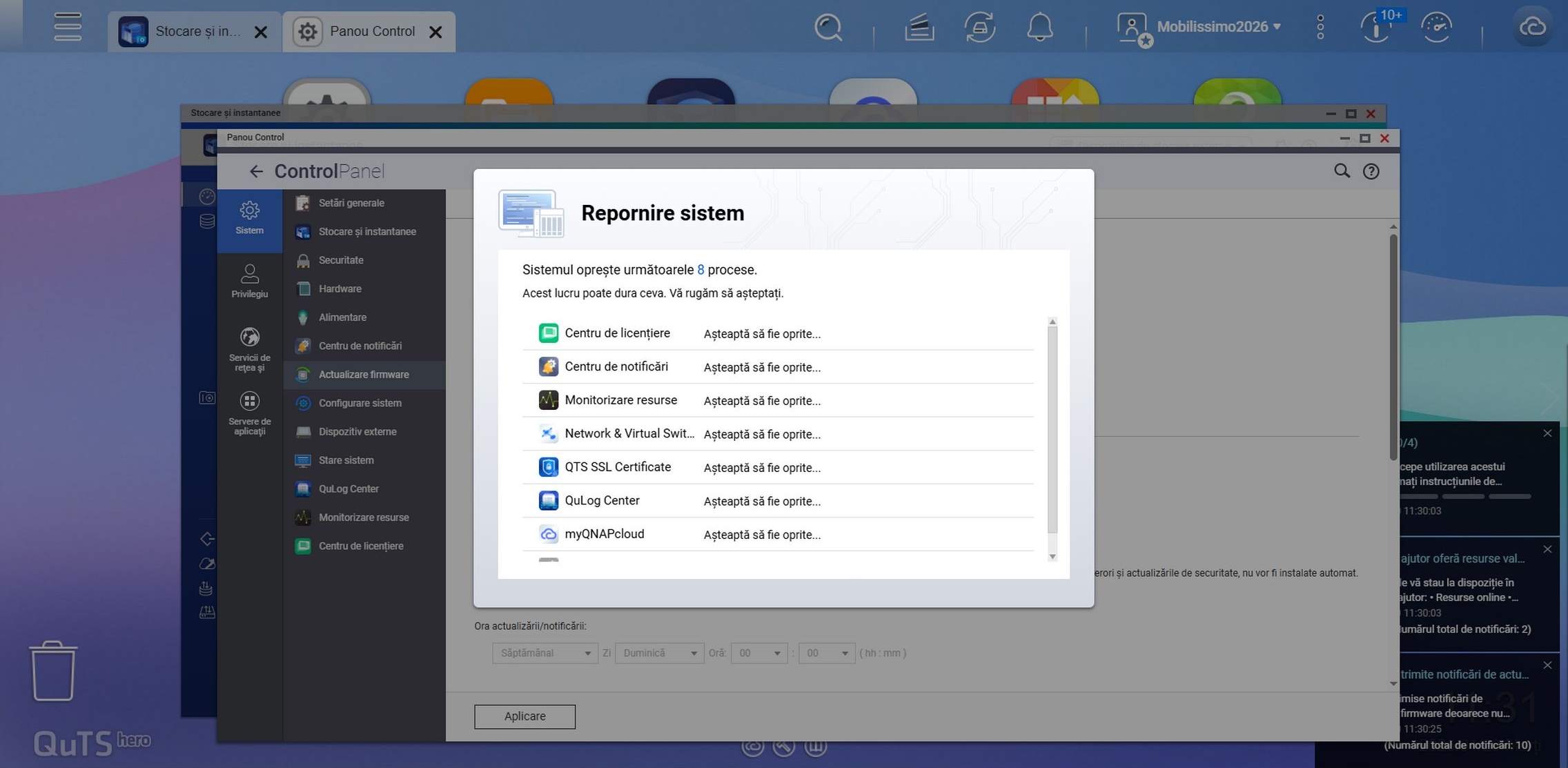Click the Control Panel help icon
Screen dimensions: 1568x768
pos(1371,171)
